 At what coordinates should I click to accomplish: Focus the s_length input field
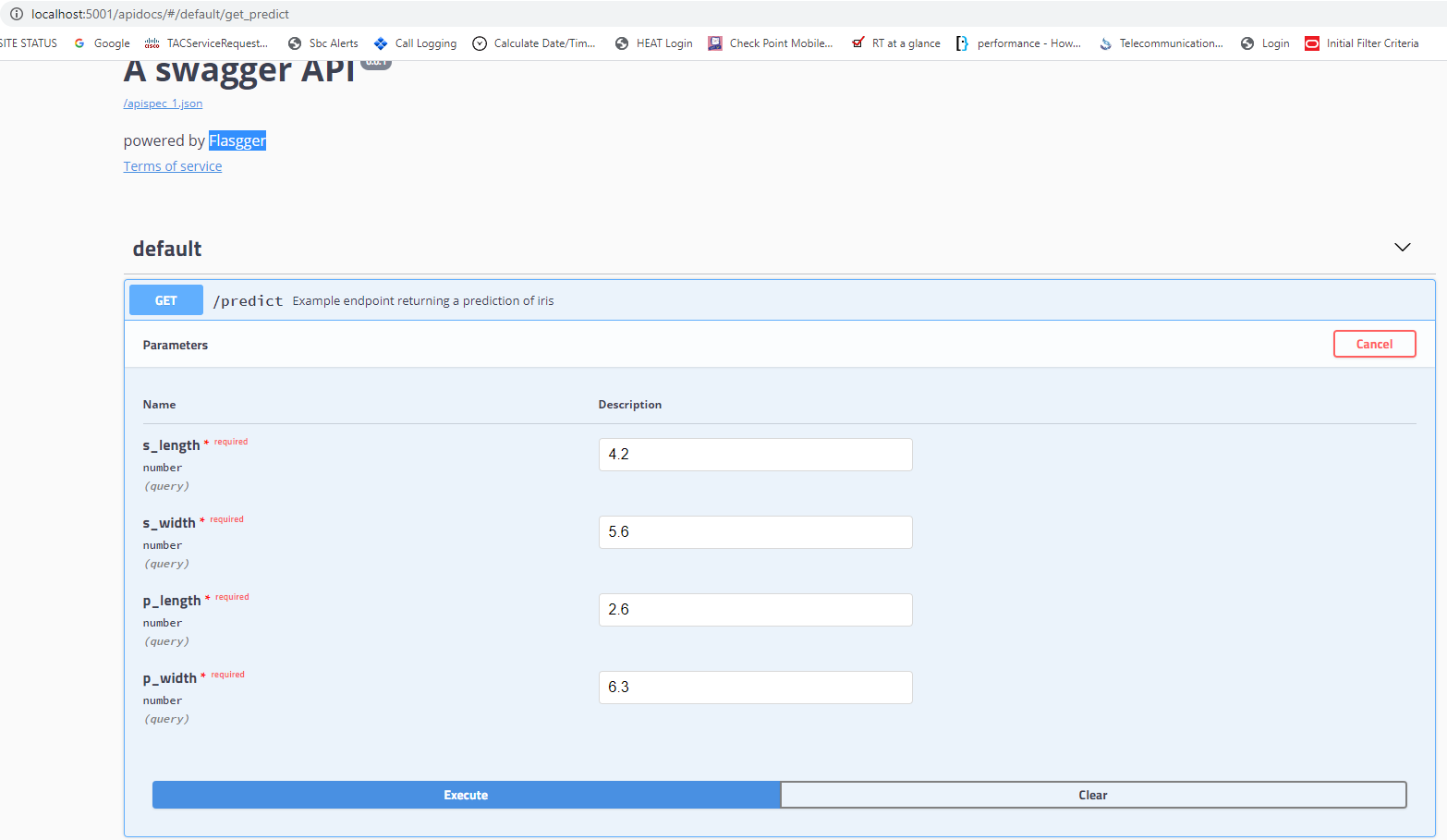755,455
